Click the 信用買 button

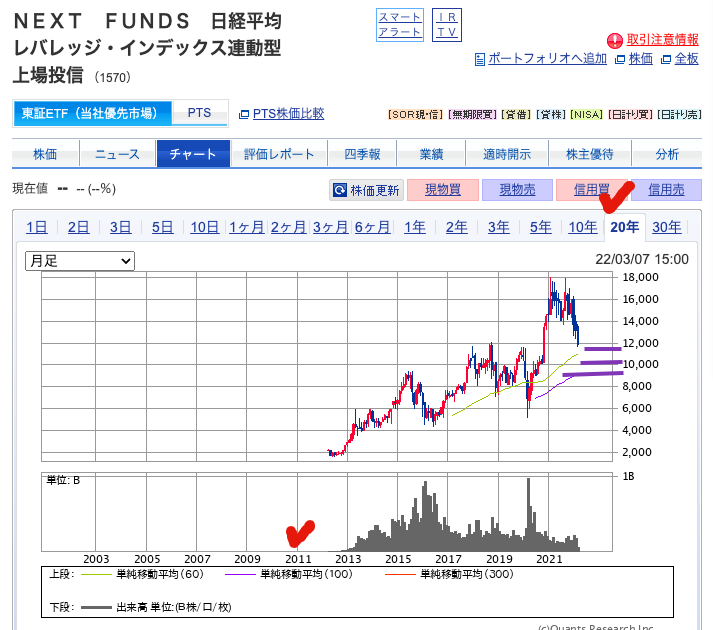(592, 190)
